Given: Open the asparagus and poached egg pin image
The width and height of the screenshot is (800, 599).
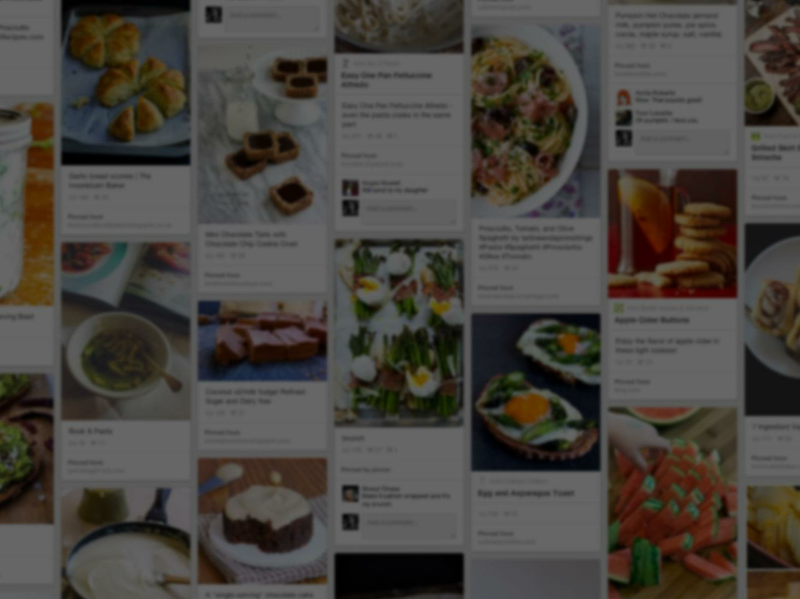Looking at the screenshot, I should 399,333.
